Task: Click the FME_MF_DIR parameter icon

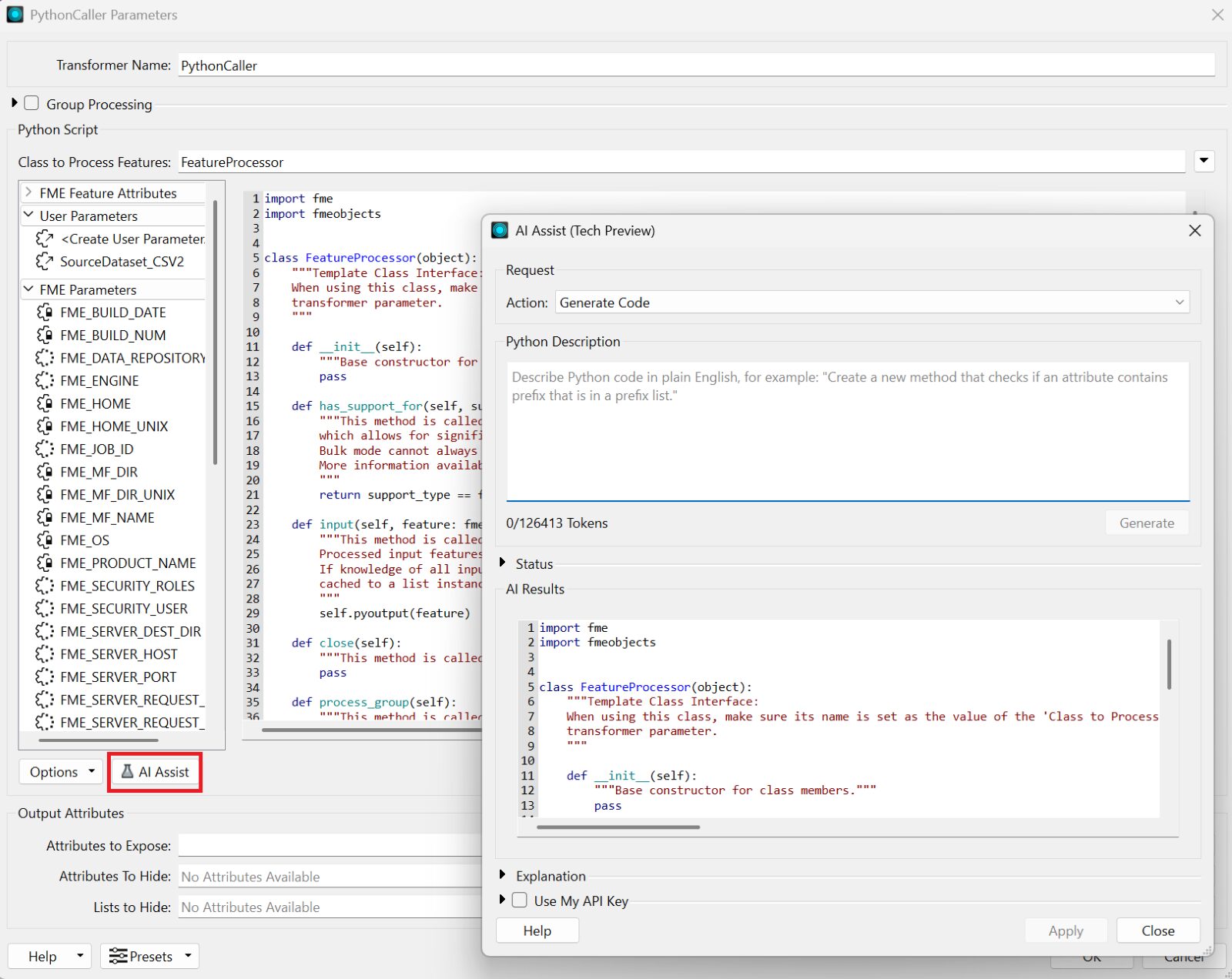Action: tap(45, 472)
